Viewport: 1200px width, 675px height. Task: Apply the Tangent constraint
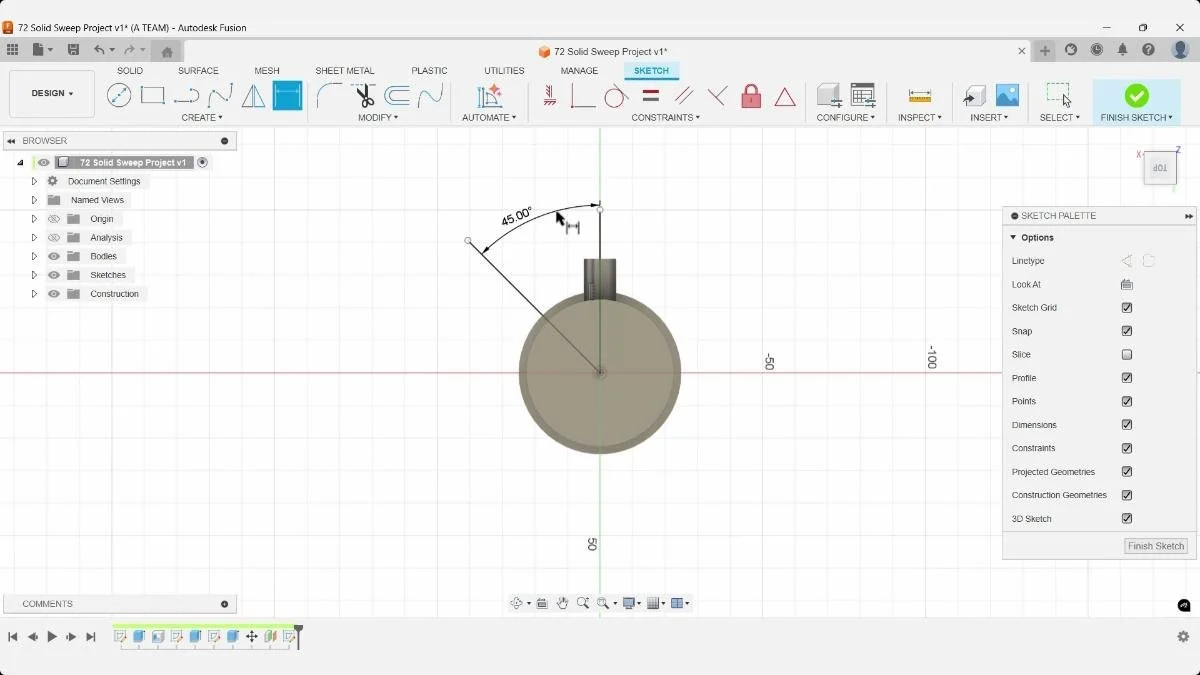616,95
